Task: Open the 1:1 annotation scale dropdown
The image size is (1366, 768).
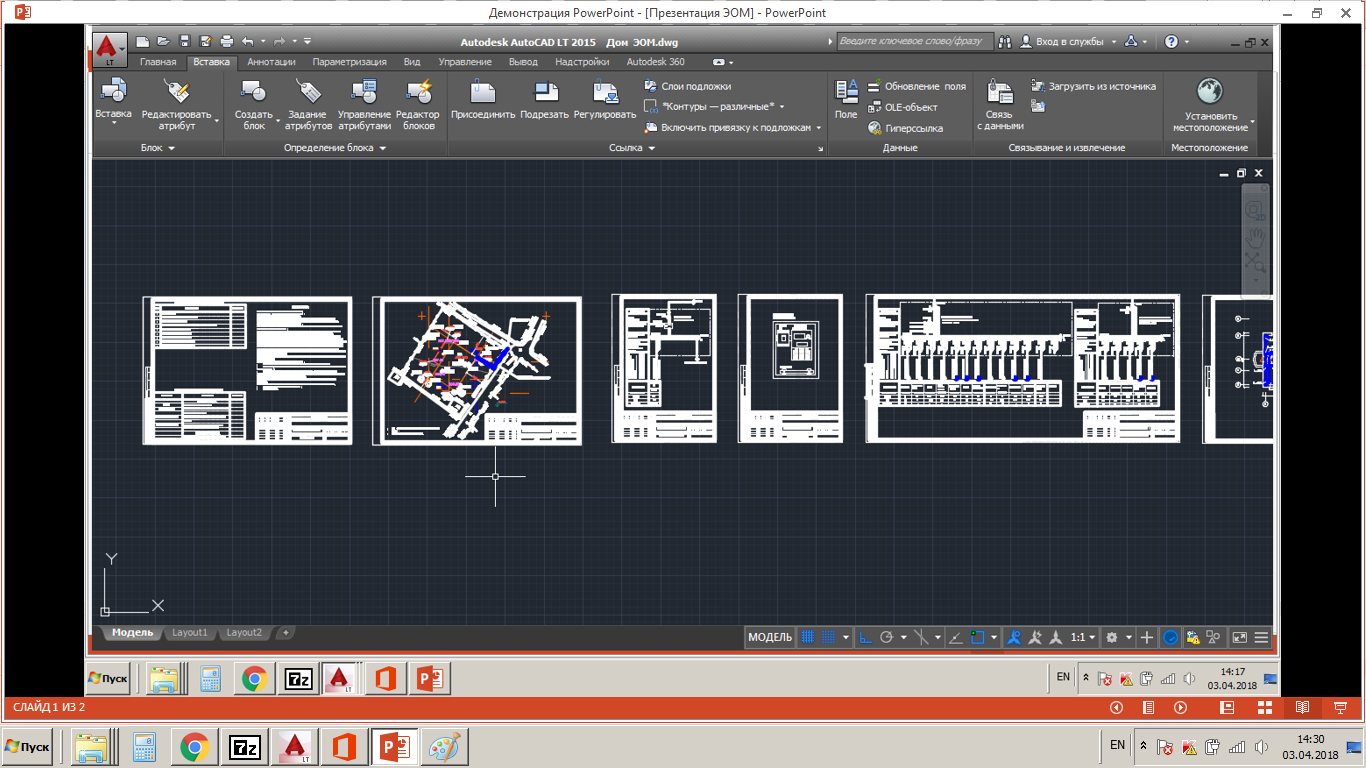Action: 1083,637
